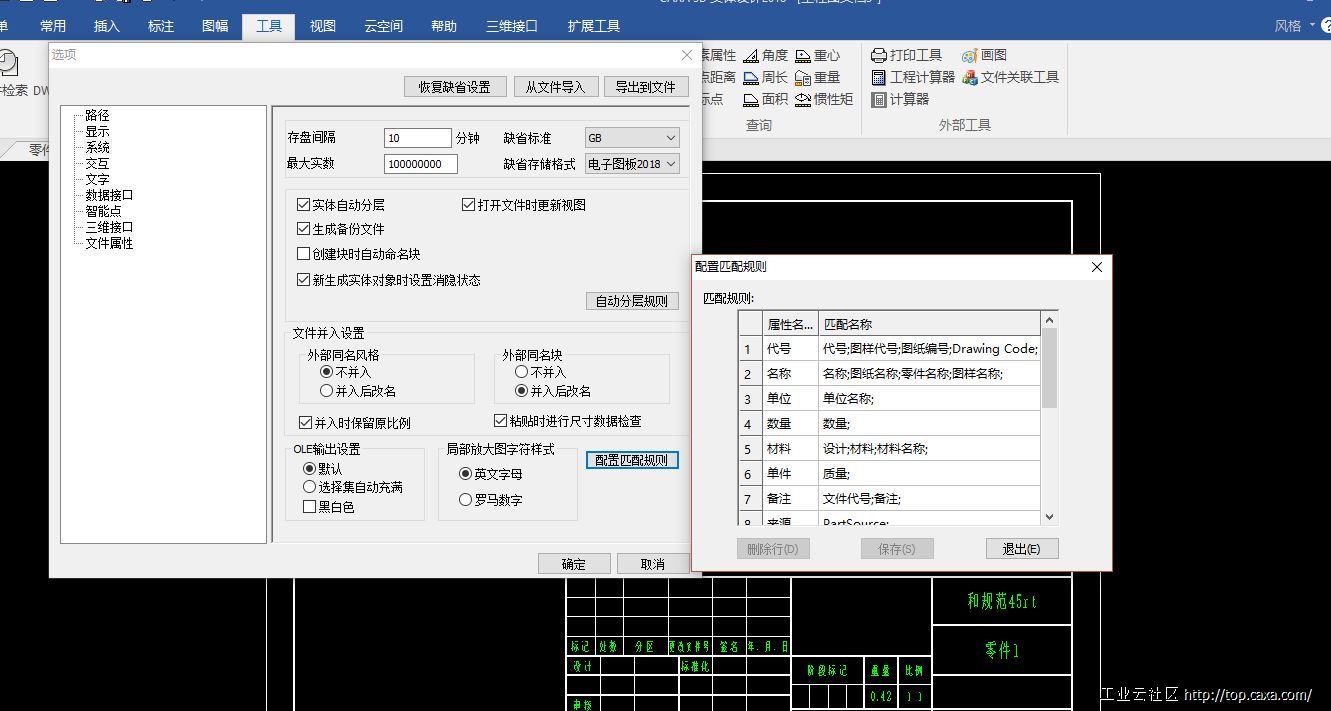Select 并入后改名 under 外部同名风格
Viewport: 1331px width, 711px height.
click(326, 391)
